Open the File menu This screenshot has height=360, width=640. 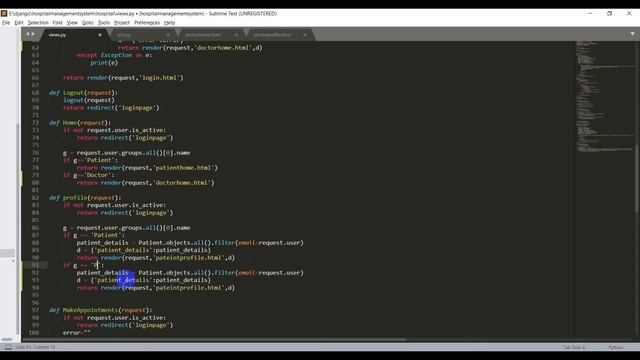click(x=6, y=22)
